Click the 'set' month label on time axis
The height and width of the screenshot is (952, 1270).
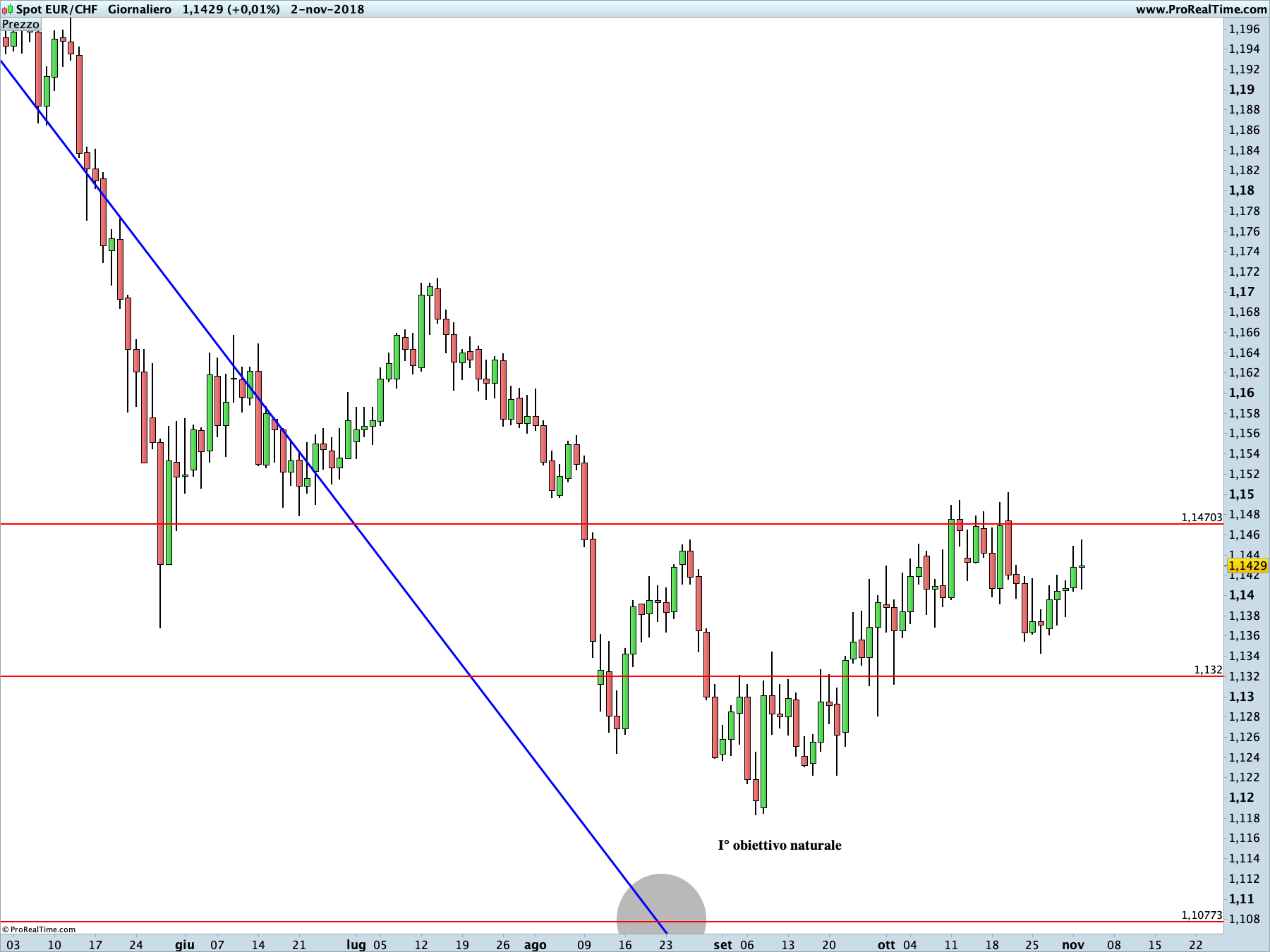tap(722, 945)
